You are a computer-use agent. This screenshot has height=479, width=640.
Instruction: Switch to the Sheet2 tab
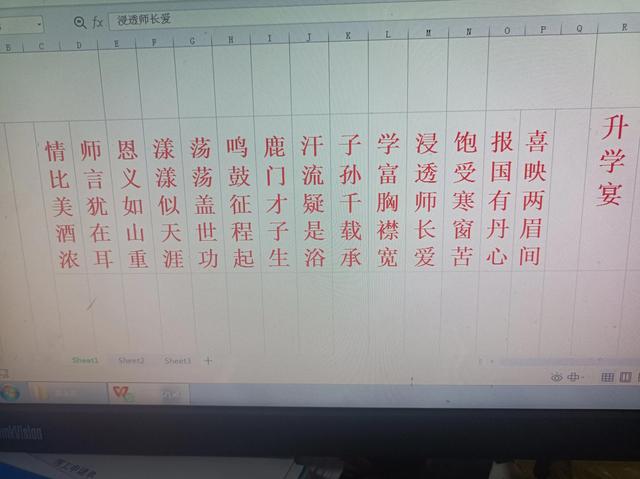(x=131, y=361)
